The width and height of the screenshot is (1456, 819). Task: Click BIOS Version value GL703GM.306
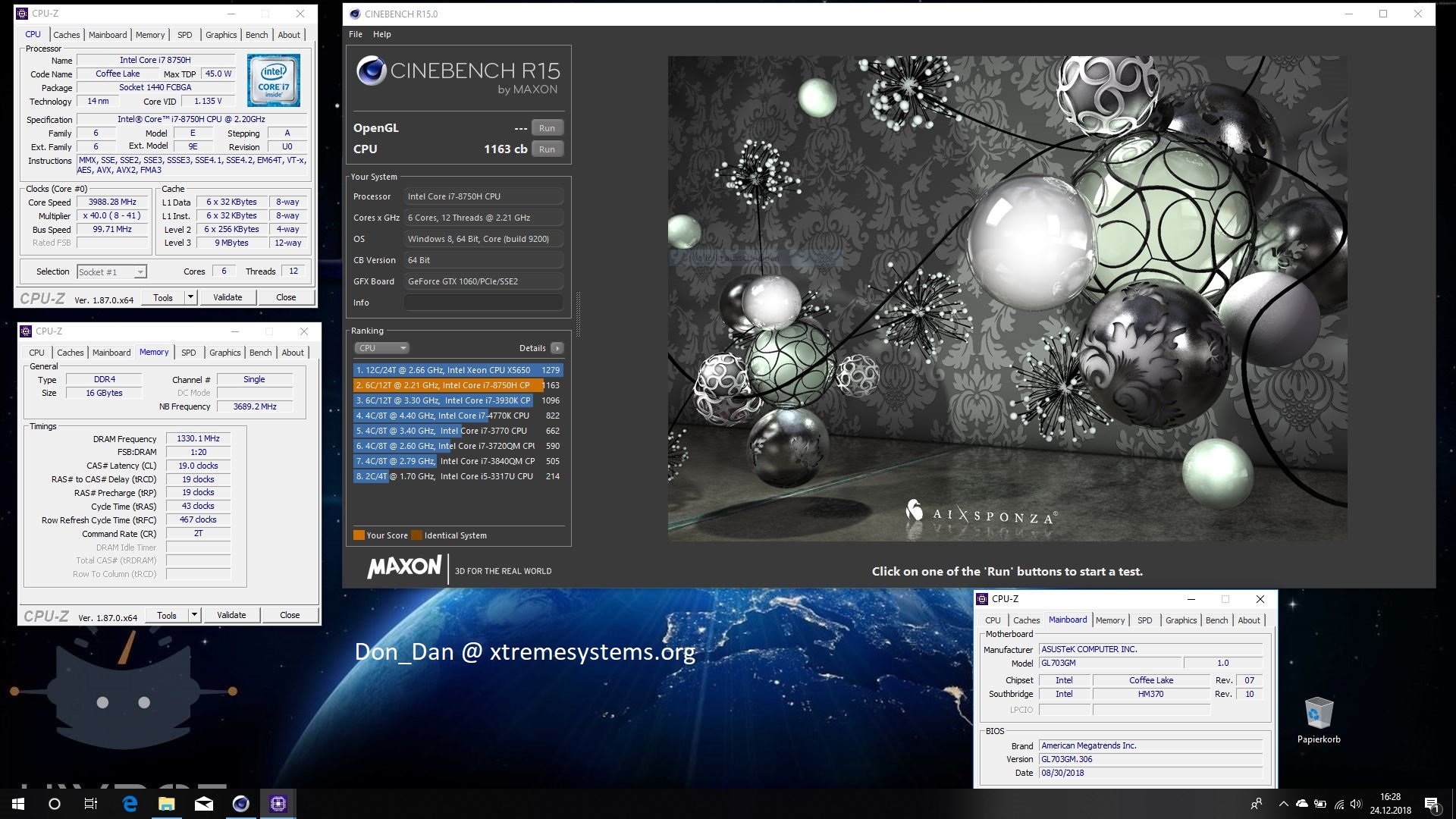(1150, 759)
